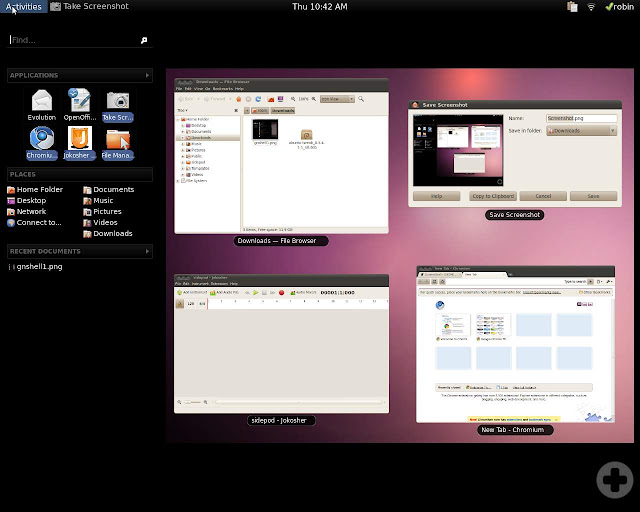Open Desktop from Places
Image resolution: width=640 pixels, height=512 pixels.
tap(27, 200)
